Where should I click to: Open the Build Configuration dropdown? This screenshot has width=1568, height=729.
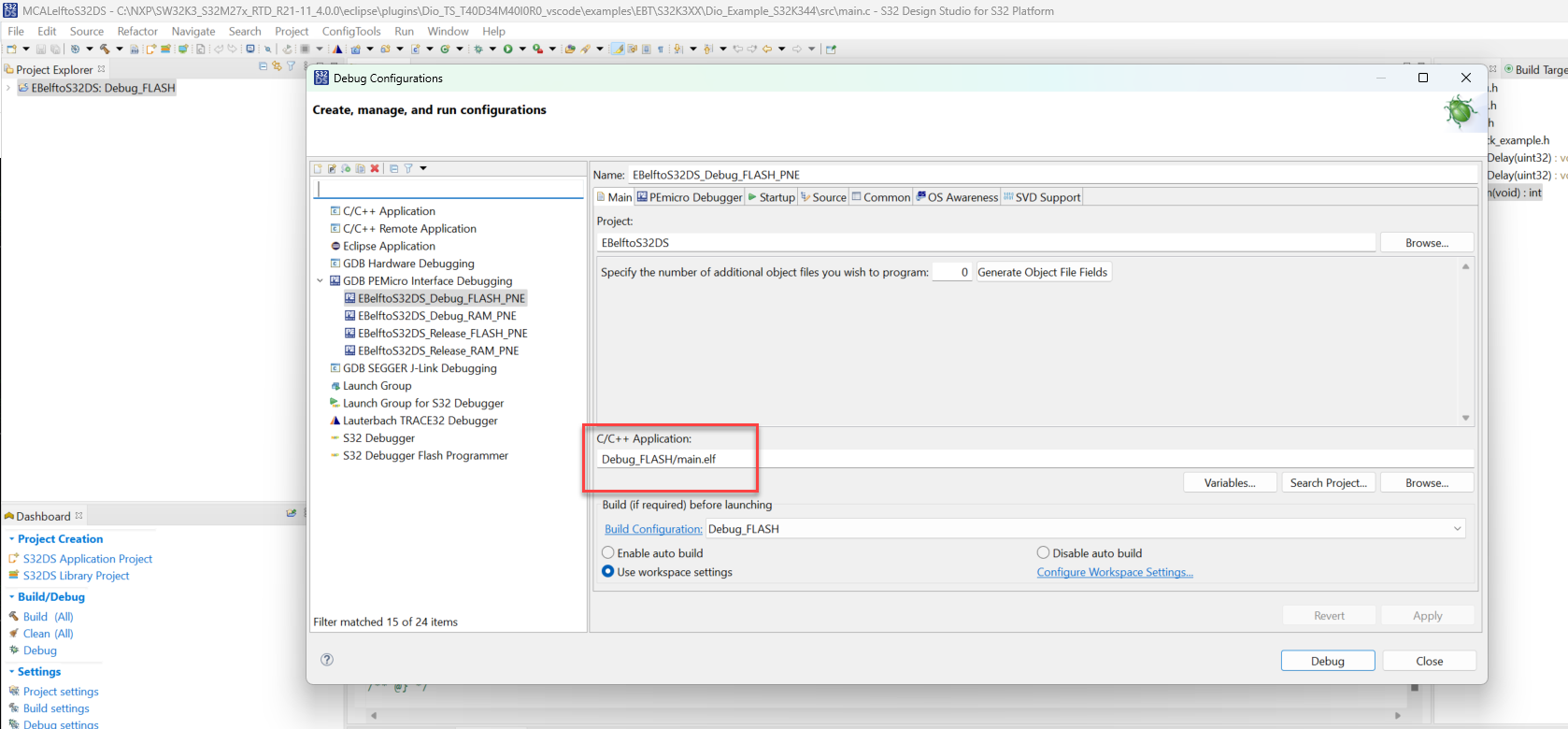click(x=1457, y=529)
